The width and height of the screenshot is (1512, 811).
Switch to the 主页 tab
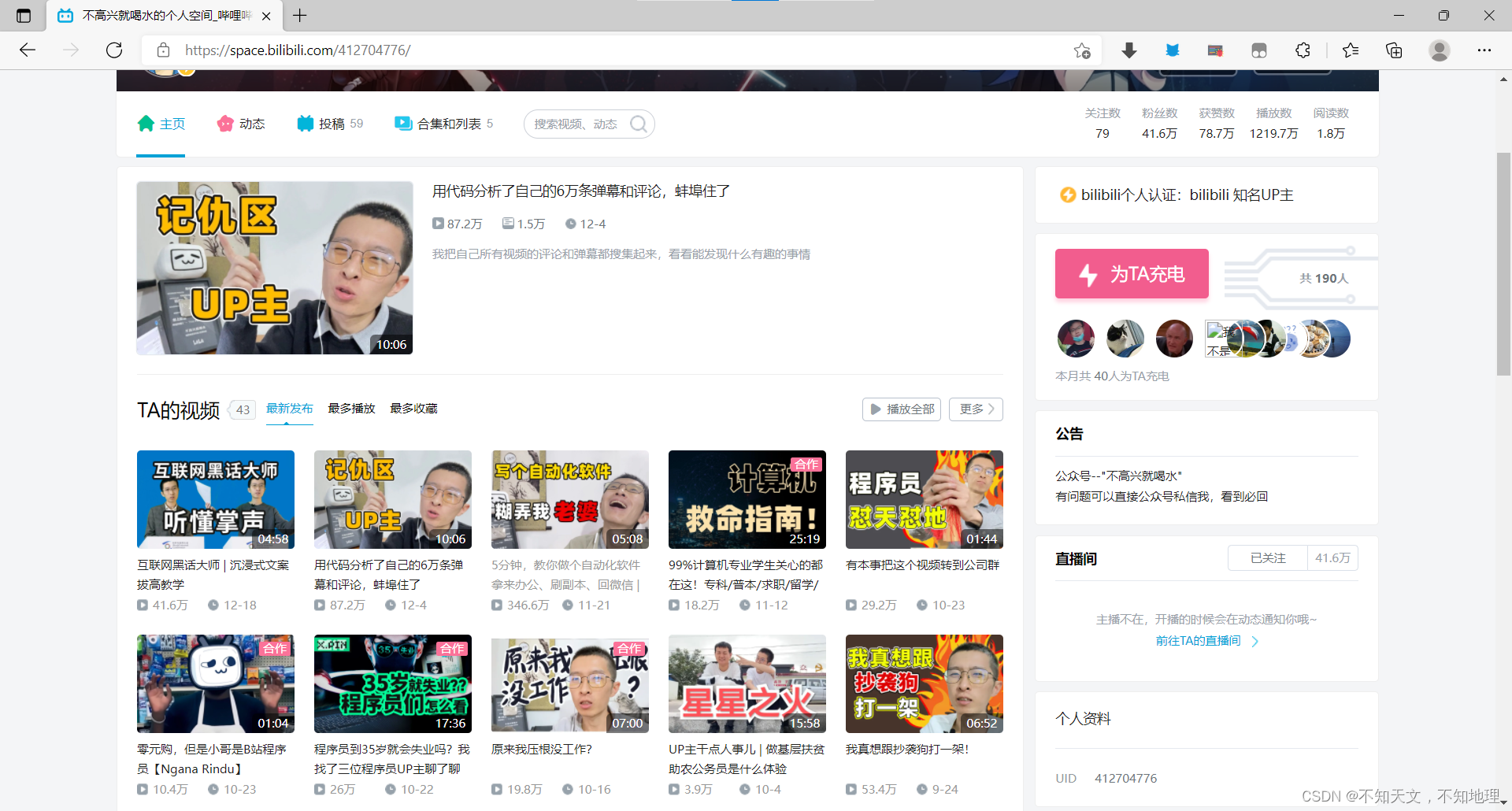(161, 124)
